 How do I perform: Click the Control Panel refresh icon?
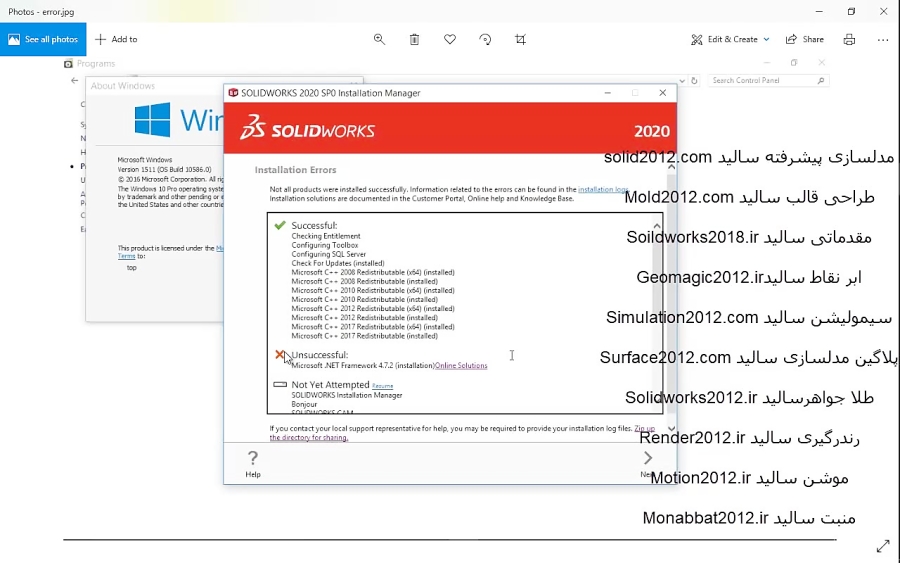pos(694,81)
